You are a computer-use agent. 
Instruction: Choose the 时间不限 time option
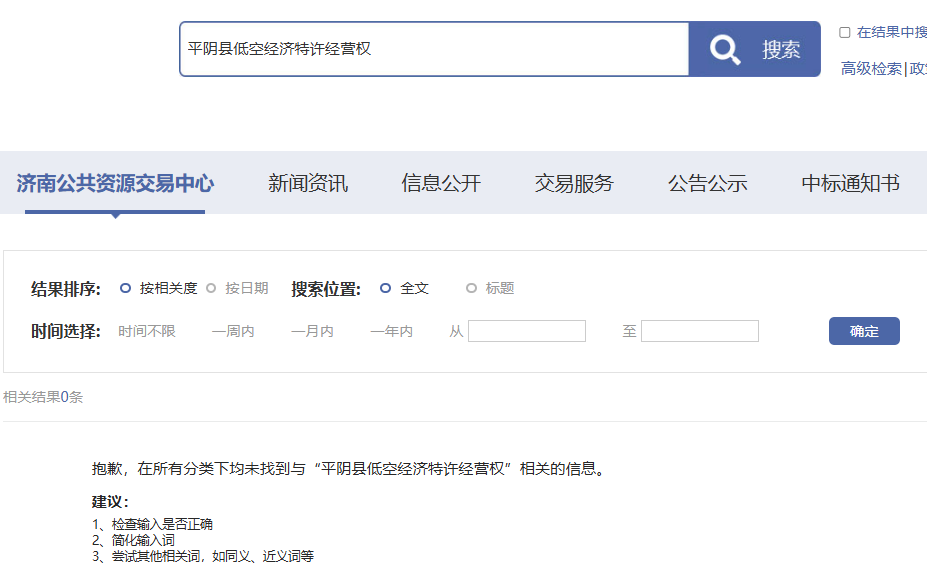tap(147, 331)
